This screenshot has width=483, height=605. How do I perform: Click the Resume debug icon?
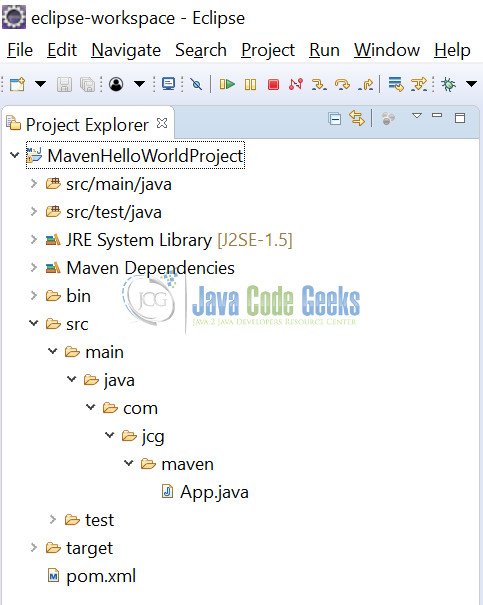[x=227, y=84]
